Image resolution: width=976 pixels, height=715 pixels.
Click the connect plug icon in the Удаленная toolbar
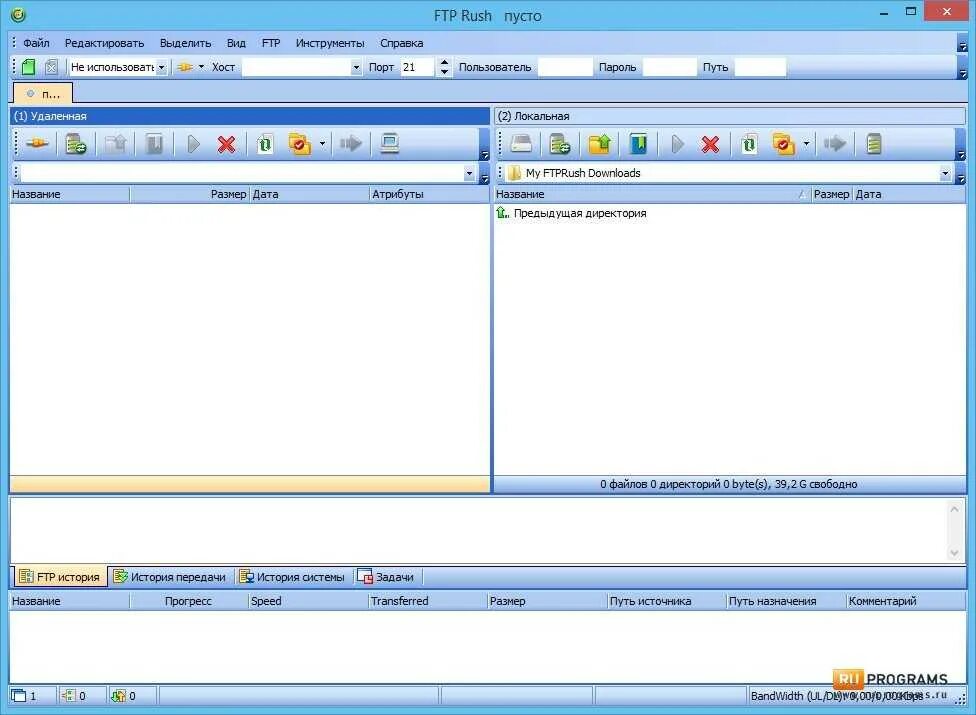point(37,144)
